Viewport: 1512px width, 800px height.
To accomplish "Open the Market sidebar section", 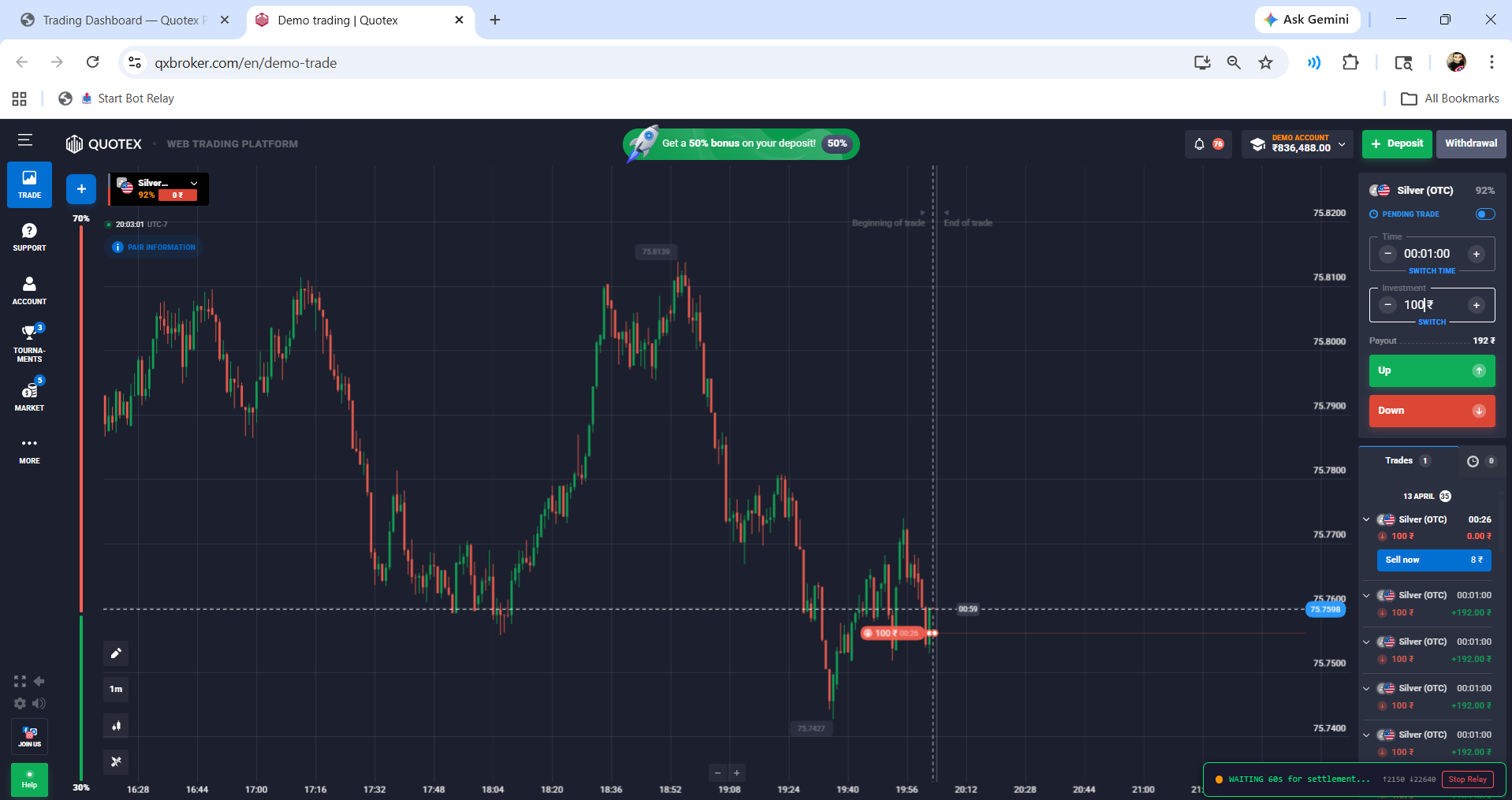I will [29, 396].
